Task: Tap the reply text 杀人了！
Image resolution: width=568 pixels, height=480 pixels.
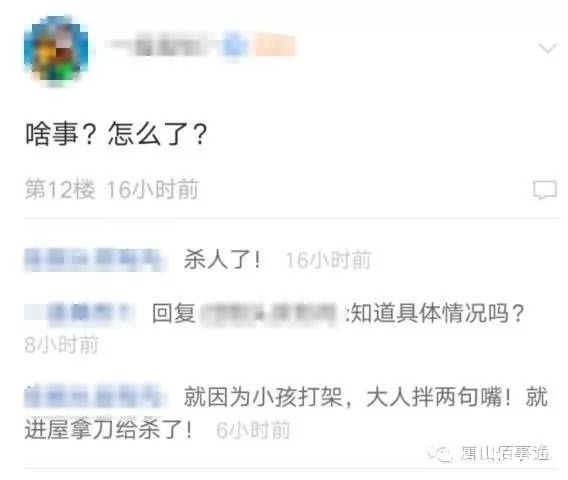Action: pyautogui.click(x=222, y=260)
